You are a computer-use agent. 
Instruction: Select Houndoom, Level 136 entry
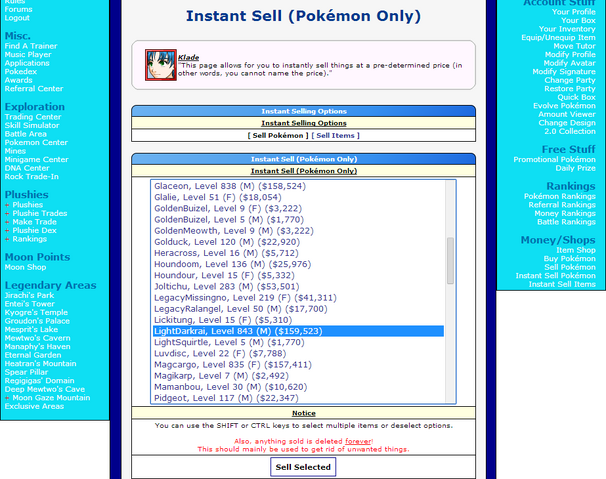(298, 264)
